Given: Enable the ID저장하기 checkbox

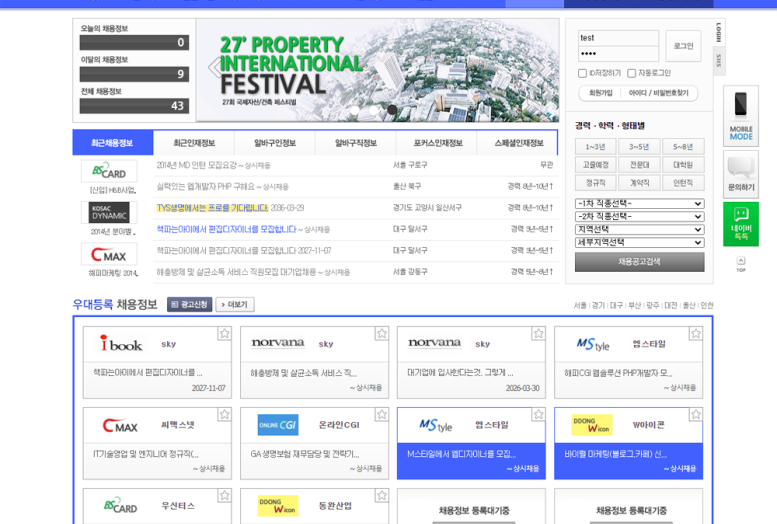Looking at the screenshot, I should (582, 73).
